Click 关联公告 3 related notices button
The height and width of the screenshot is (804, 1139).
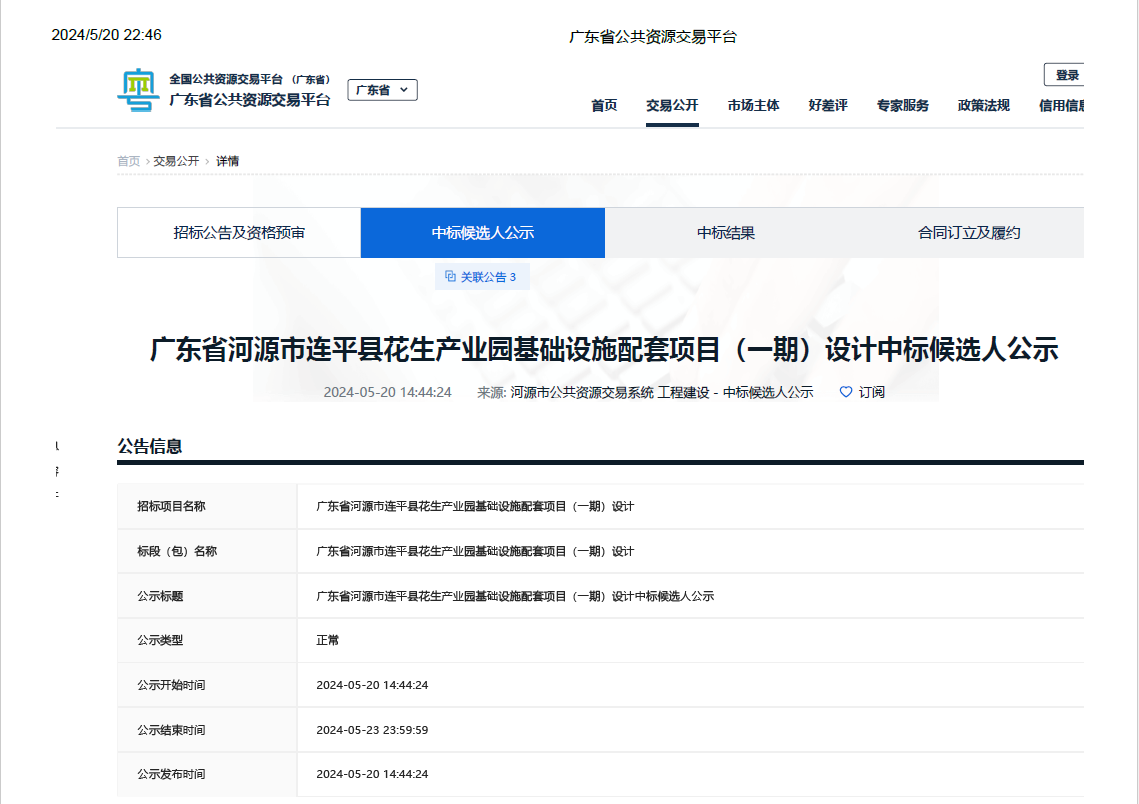(x=482, y=277)
